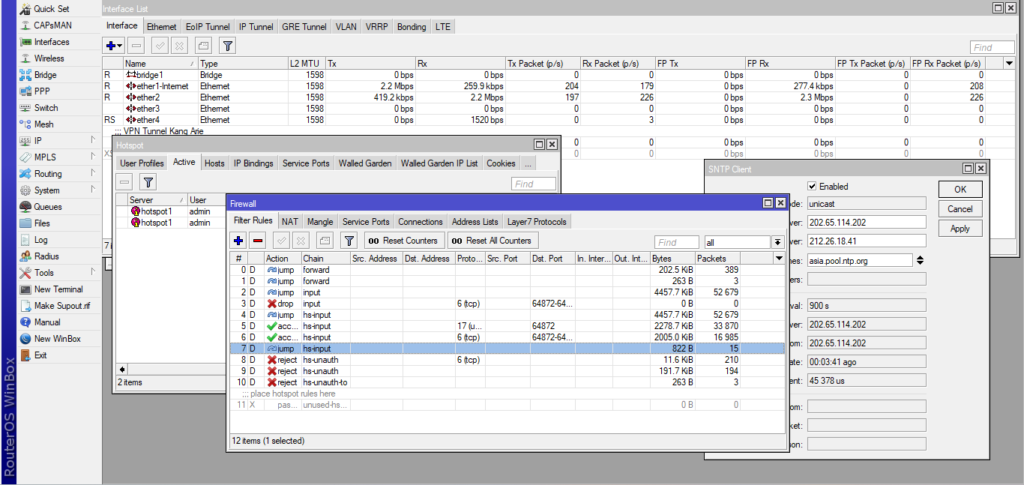Open Queues in sidebar

coord(48,207)
